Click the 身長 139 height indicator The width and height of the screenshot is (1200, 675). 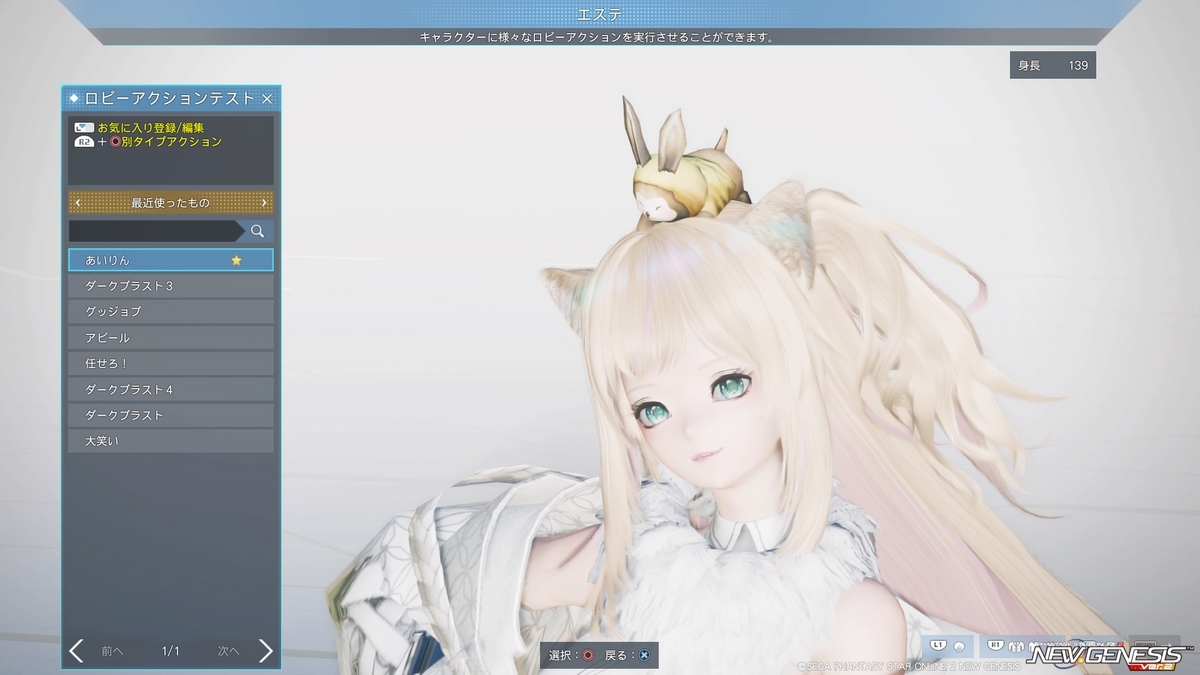coord(1052,65)
